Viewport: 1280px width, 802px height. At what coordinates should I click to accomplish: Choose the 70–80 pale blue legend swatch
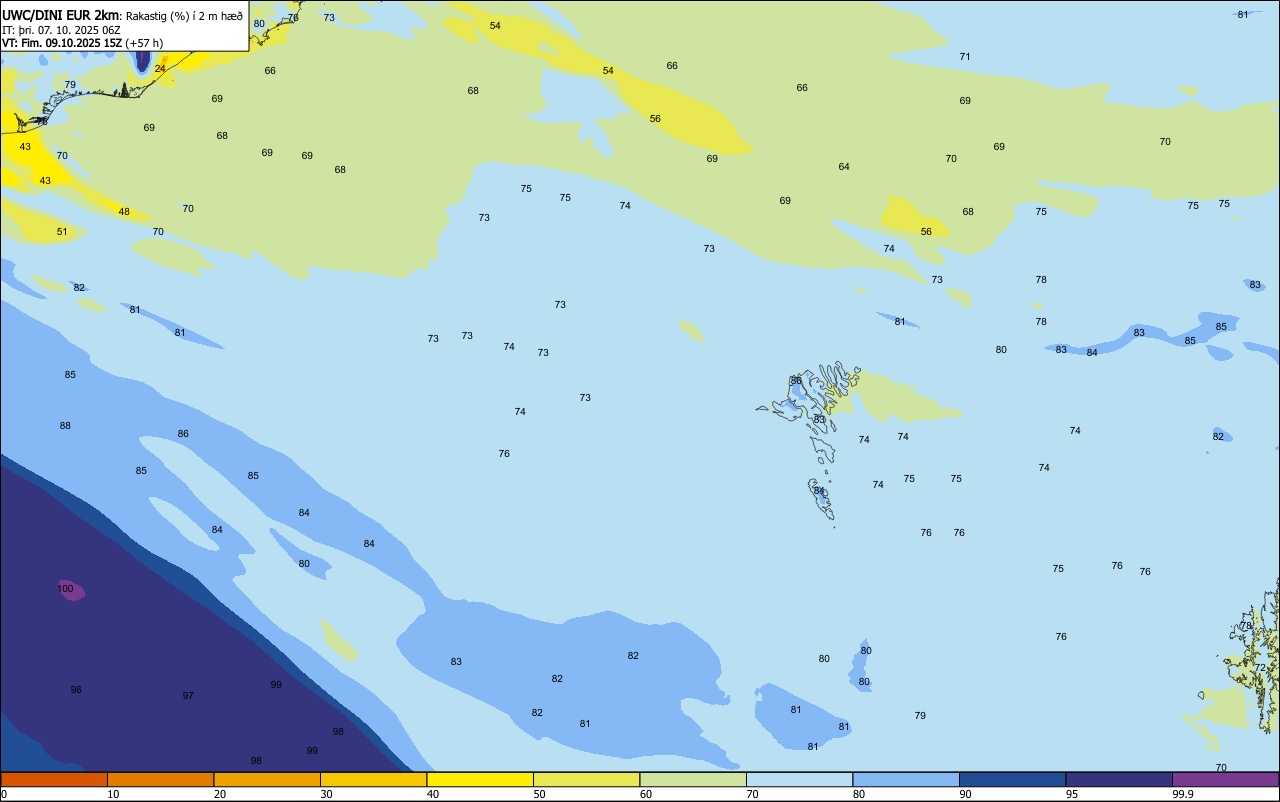[x=799, y=779]
